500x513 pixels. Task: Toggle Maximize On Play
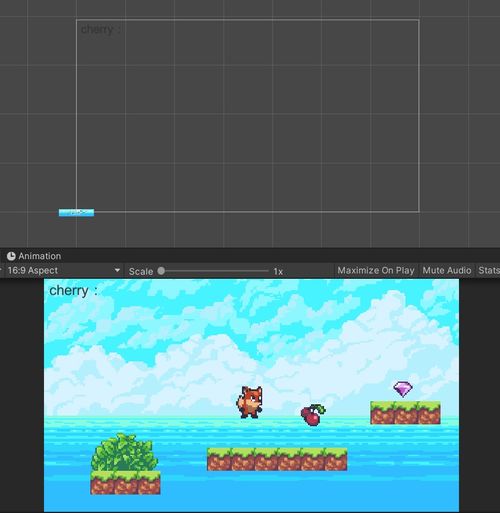point(376,270)
